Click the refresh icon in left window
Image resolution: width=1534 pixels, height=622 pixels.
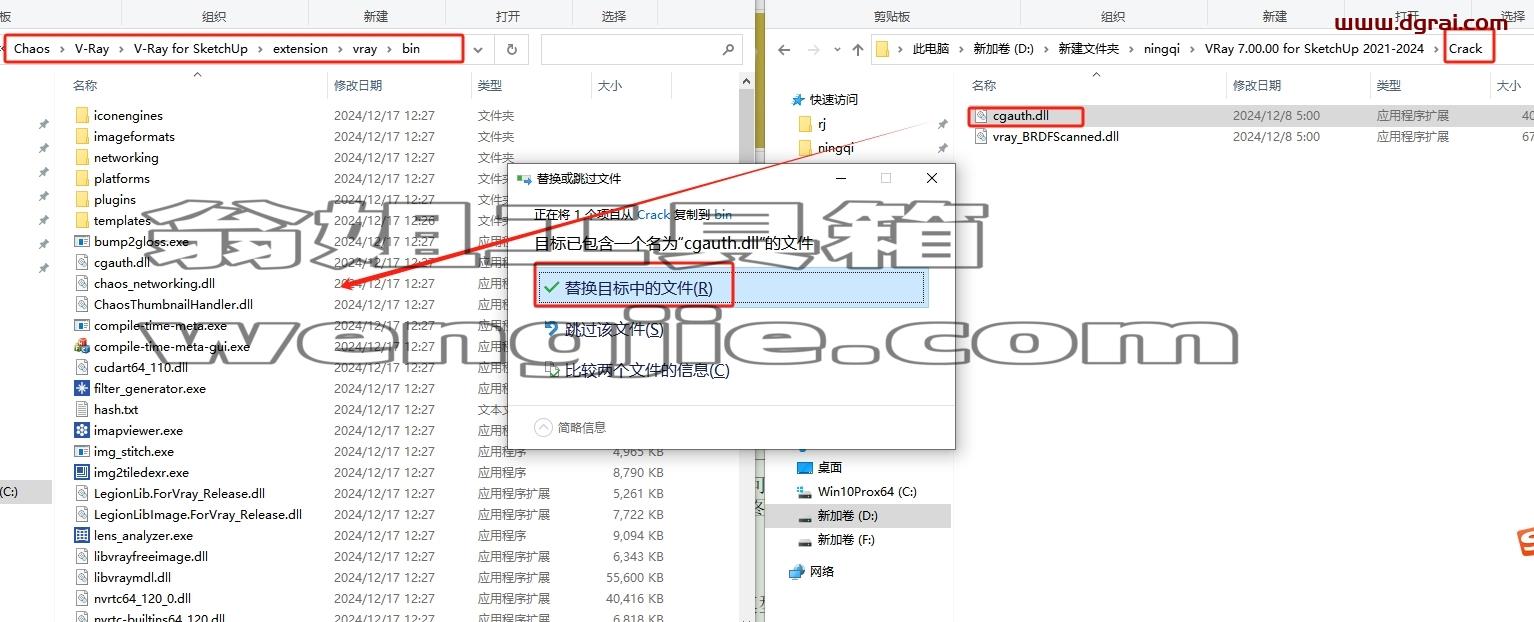[x=511, y=49]
